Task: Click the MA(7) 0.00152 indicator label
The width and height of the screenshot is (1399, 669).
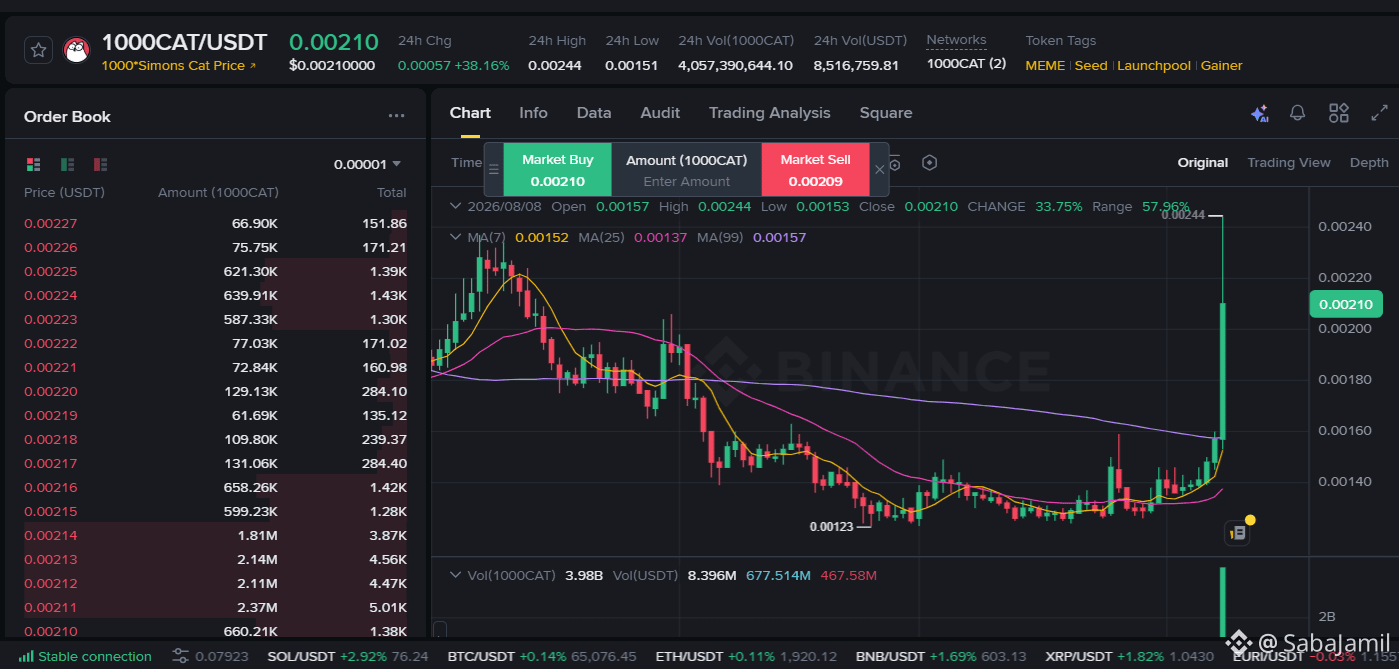Action: (518, 237)
